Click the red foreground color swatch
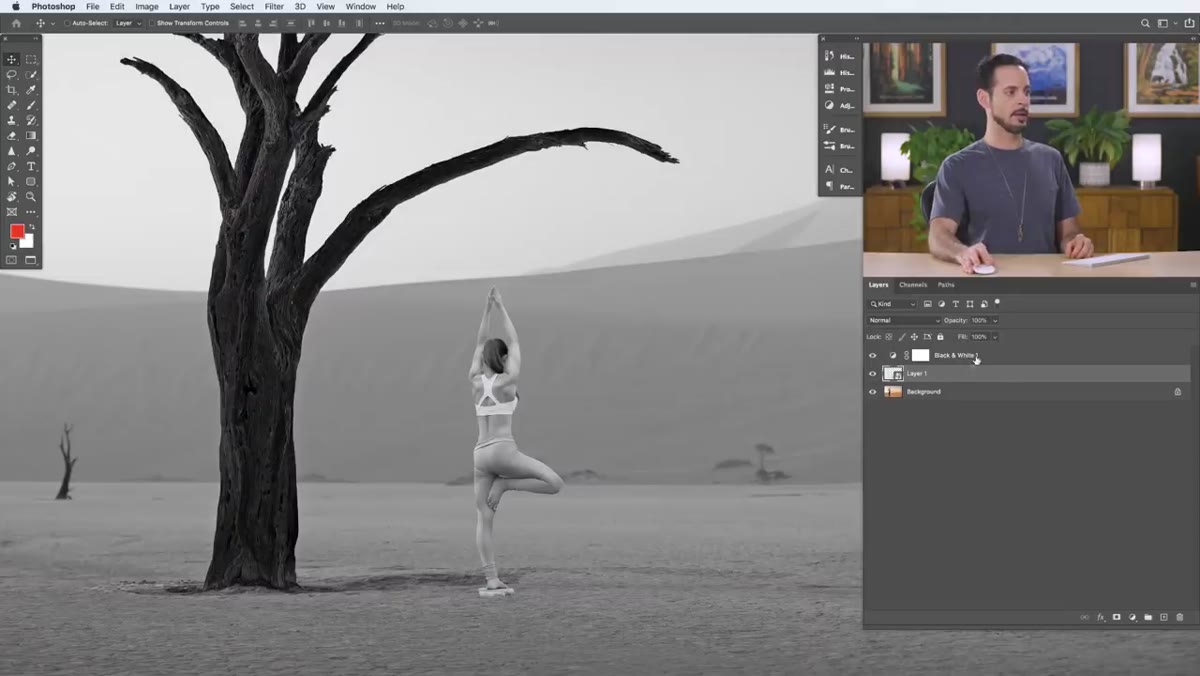The width and height of the screenshot is (1200, 676). click(17, 231)
